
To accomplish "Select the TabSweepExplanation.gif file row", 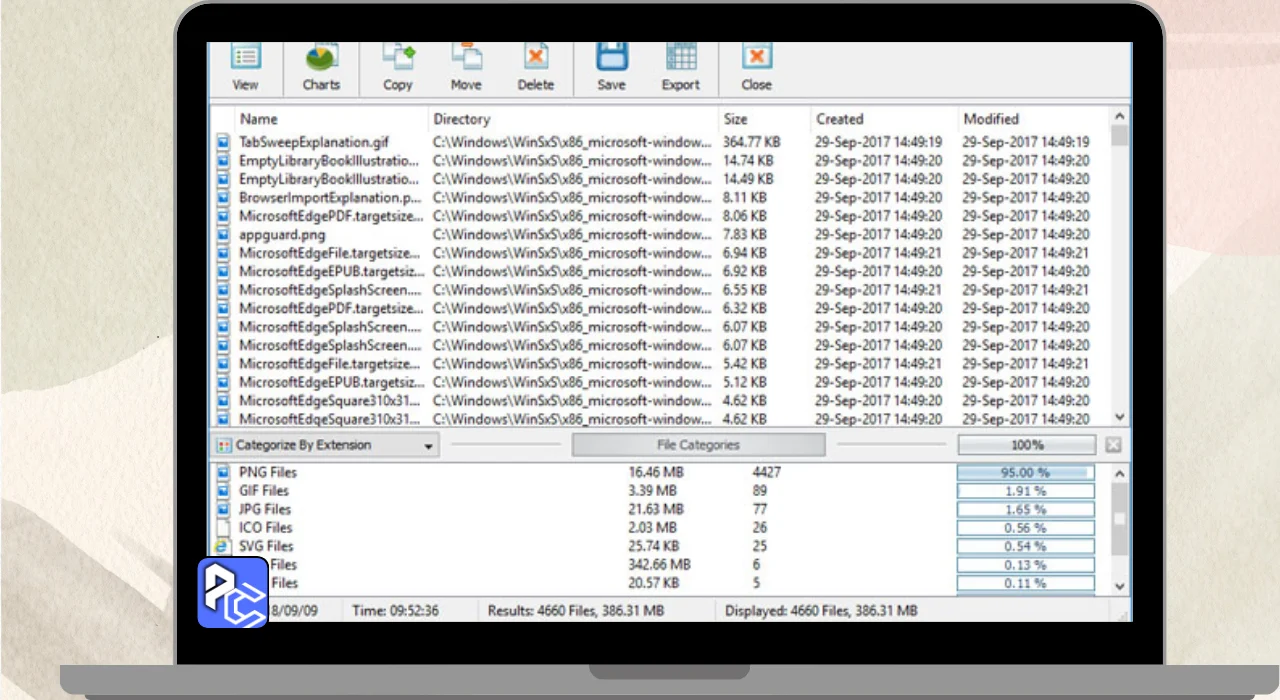I will [314, 142].
